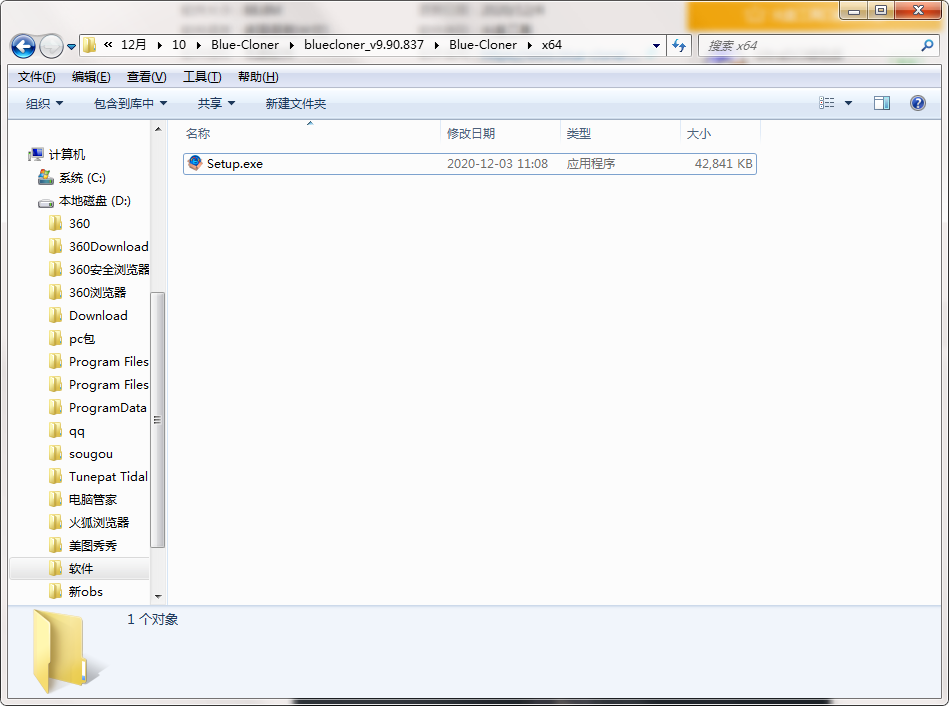The image size is (949, 706).
Task: Open the Download folder in tree
Action: point(98,315)
